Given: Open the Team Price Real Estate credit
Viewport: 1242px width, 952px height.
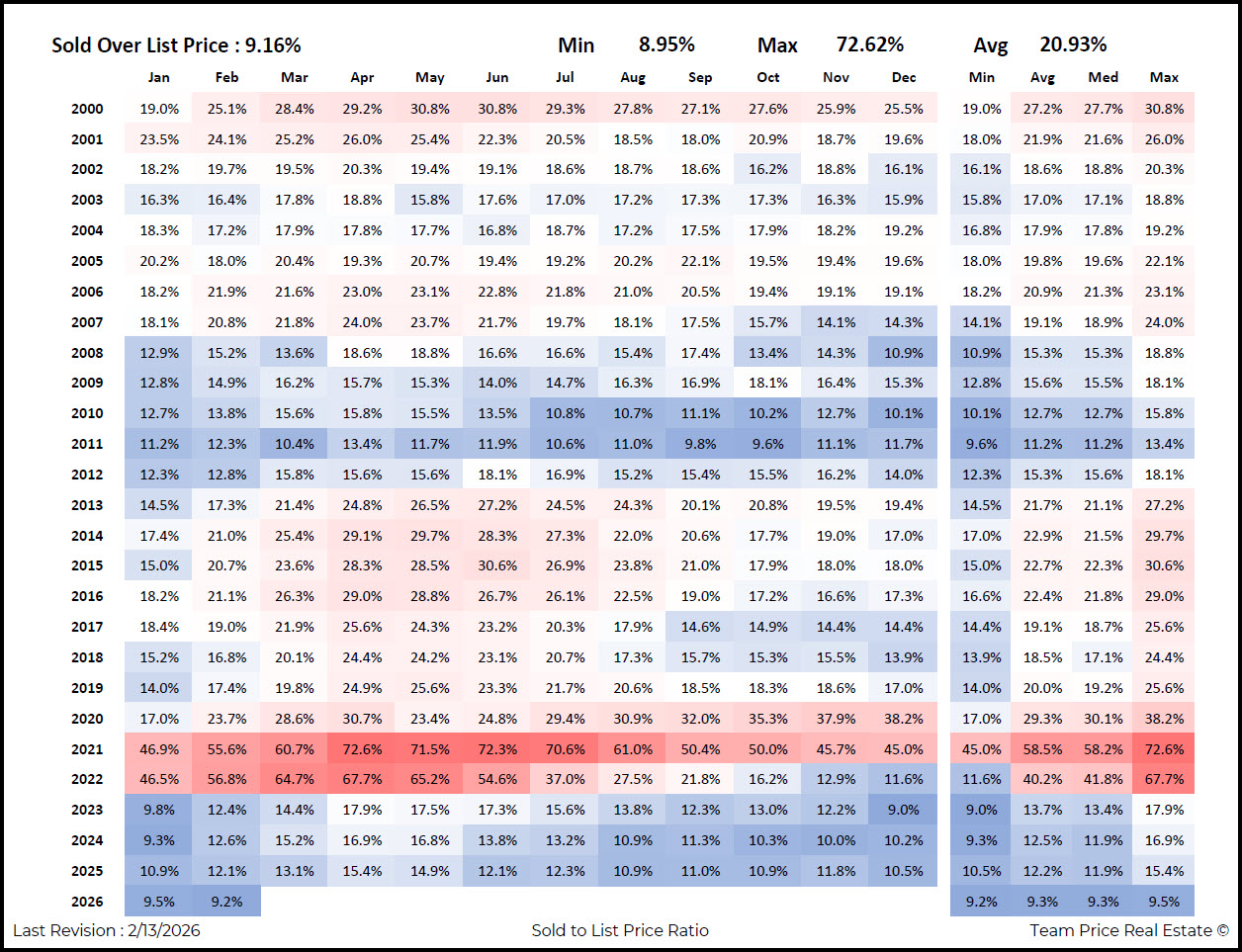Looking at the screenshot, I should (1128, 930).
